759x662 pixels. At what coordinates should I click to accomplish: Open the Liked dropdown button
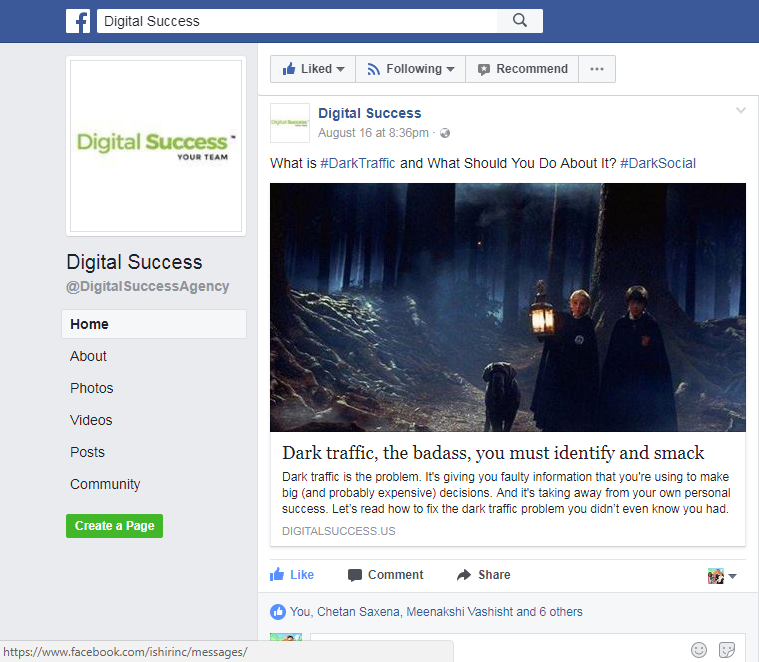(313, 69)
